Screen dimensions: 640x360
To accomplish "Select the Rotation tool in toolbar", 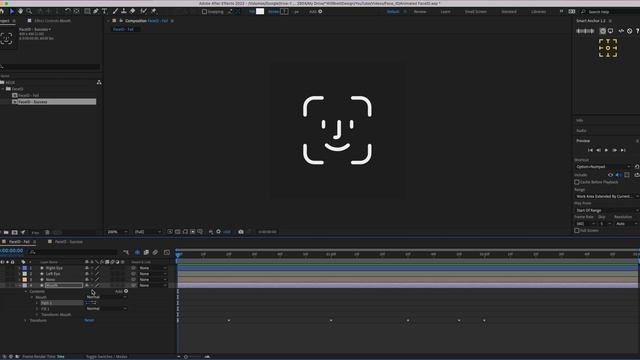I will [x=68, y=11].
